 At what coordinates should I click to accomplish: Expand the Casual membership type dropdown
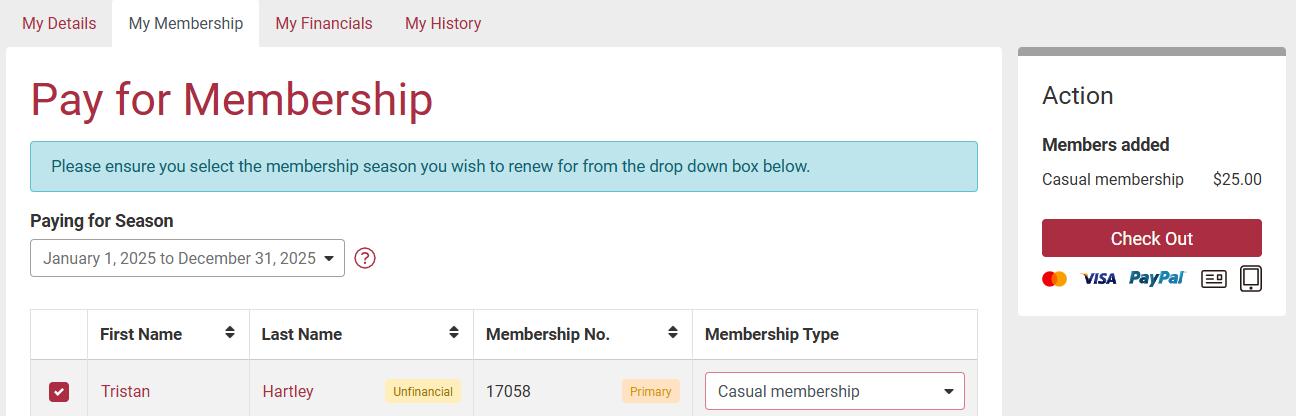[x=834, y=391]
